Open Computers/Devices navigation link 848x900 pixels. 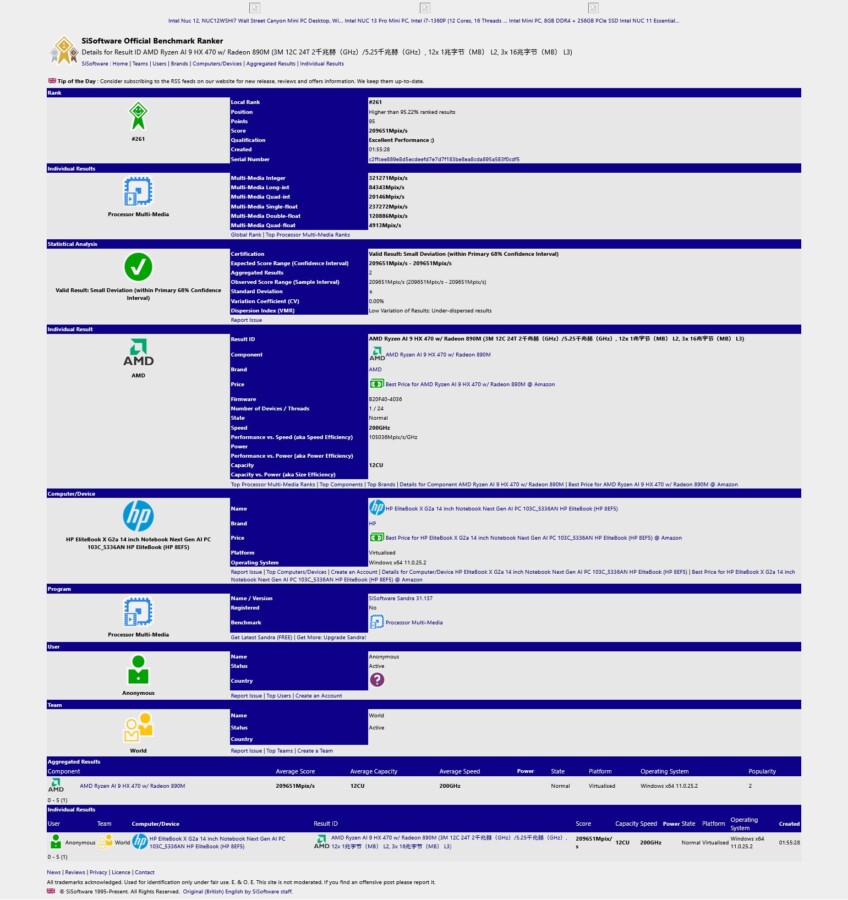coord(218,63)
